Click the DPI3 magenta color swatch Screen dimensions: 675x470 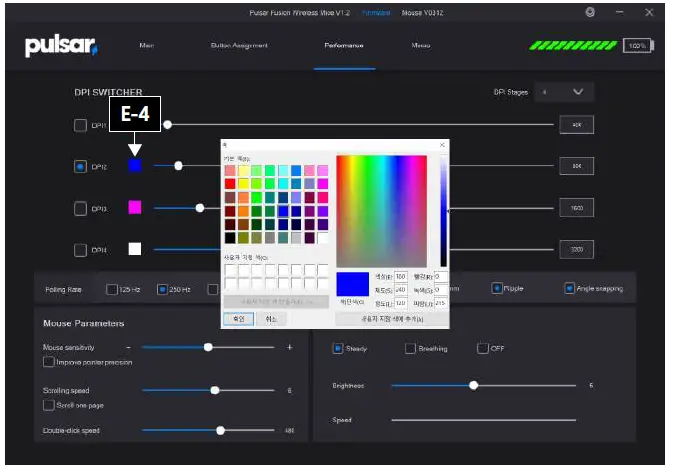[135, 207]
